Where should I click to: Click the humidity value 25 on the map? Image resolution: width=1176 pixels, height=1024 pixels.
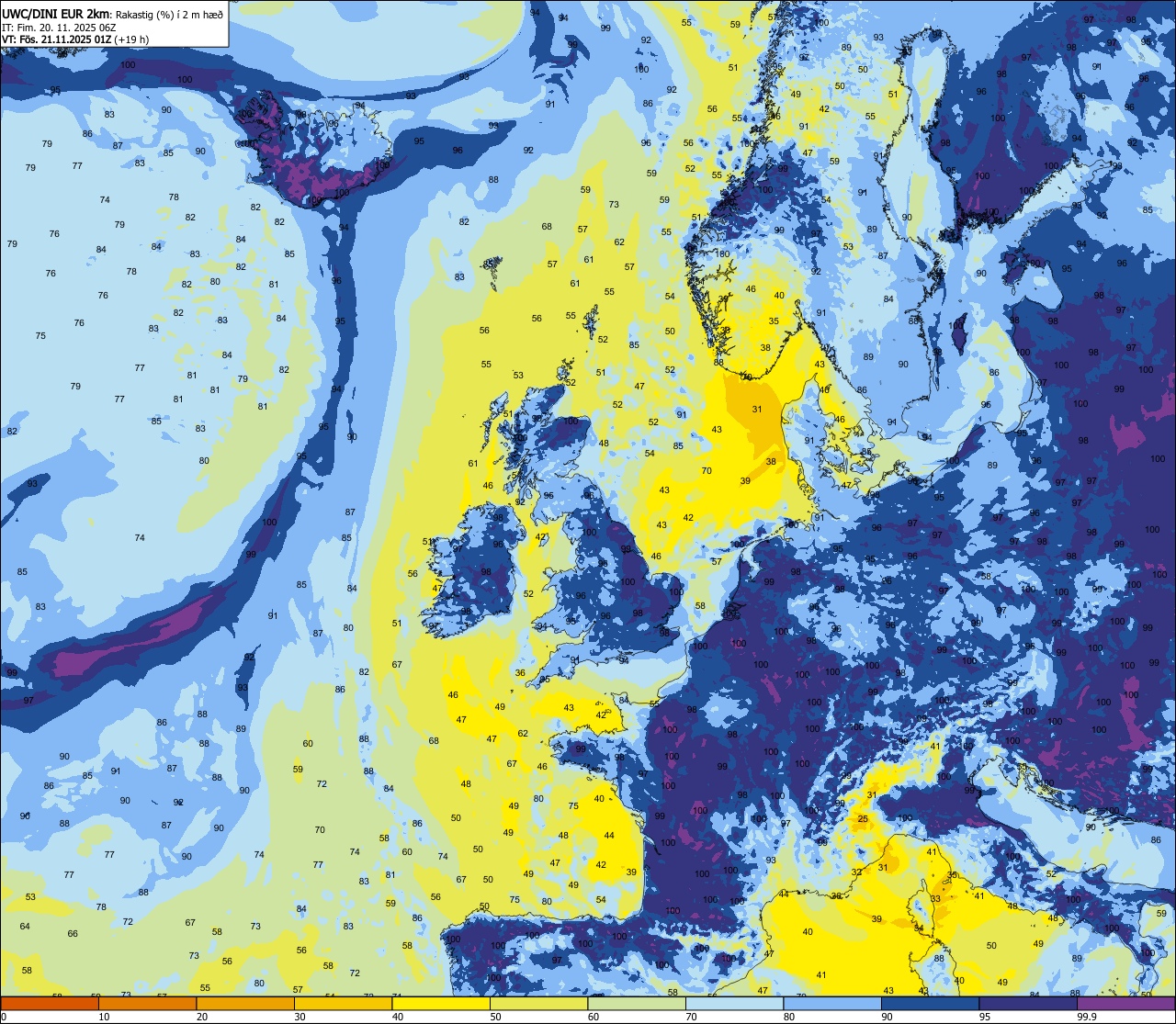863,818
